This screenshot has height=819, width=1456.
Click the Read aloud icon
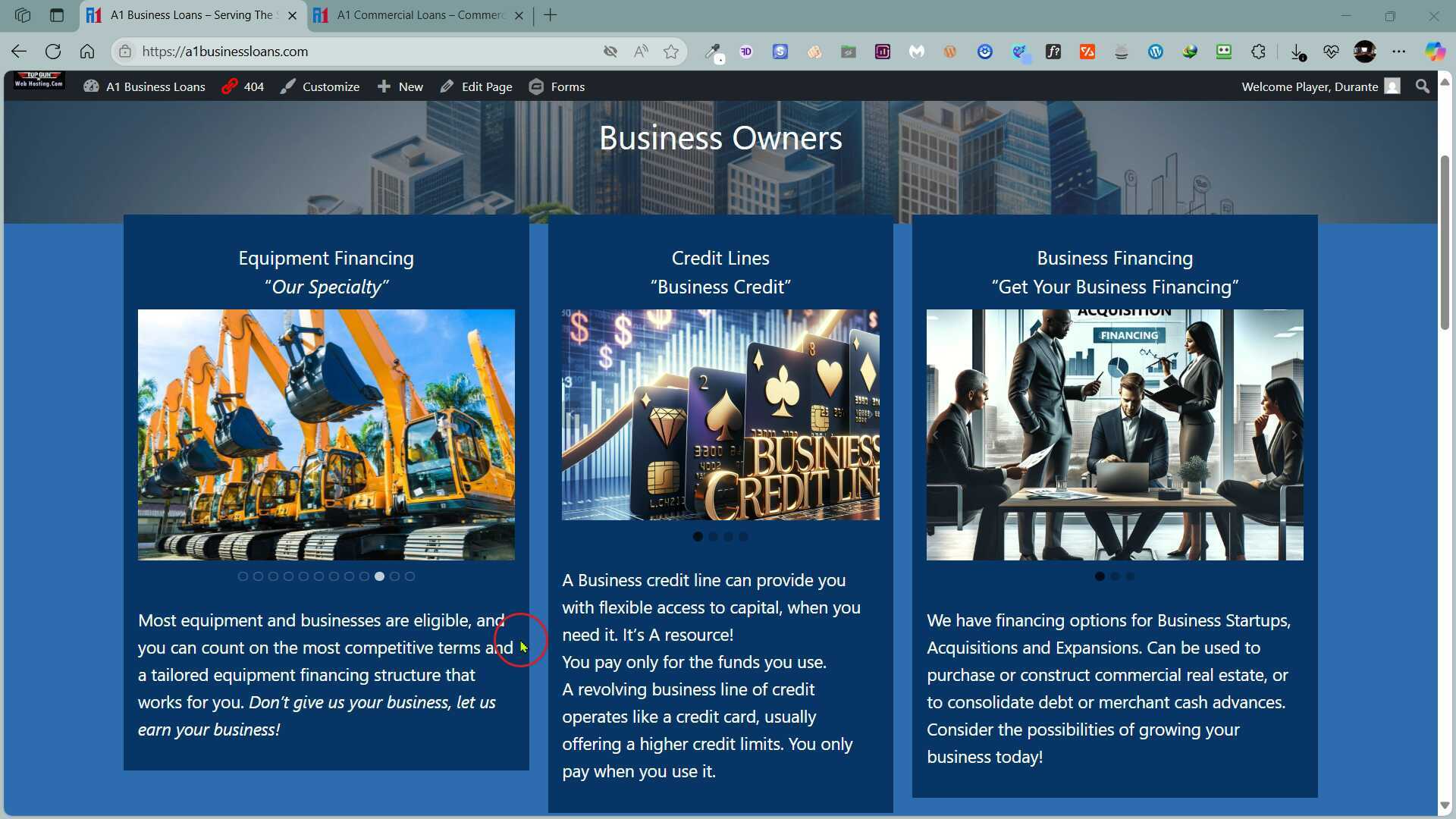tap(641, 52)
